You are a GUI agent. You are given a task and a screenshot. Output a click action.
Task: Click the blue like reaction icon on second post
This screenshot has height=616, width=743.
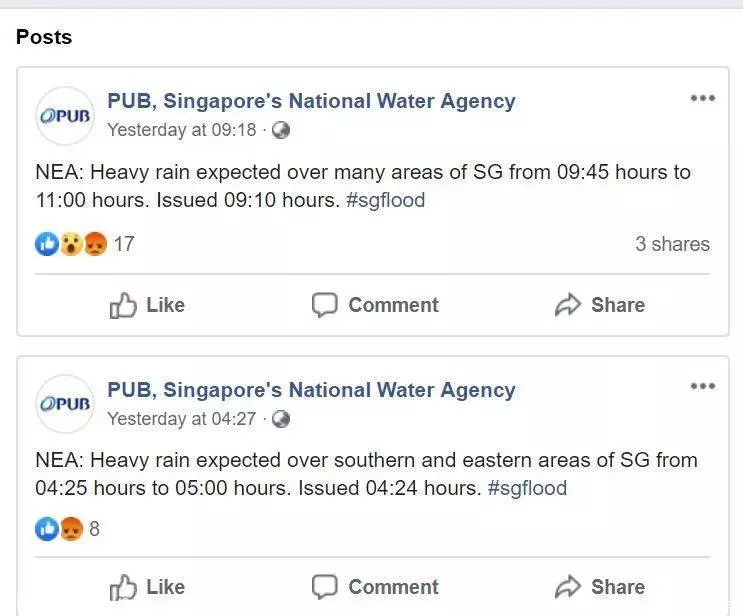click(x=47, y=529)
